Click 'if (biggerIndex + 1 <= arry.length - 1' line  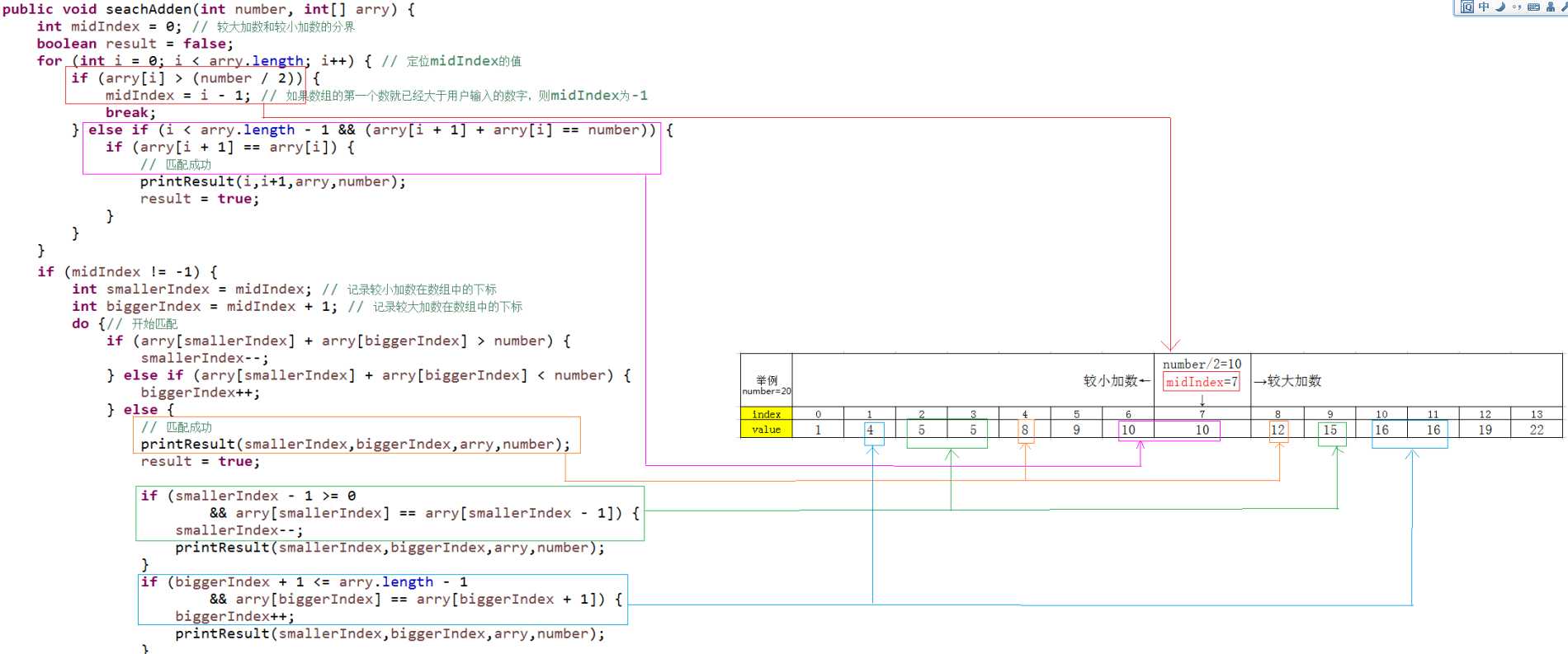tap(305, 582)
